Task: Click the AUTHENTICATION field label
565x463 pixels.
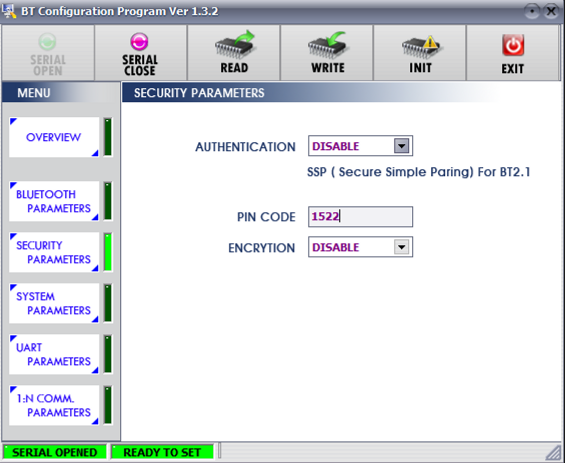Action: point(245,147)
